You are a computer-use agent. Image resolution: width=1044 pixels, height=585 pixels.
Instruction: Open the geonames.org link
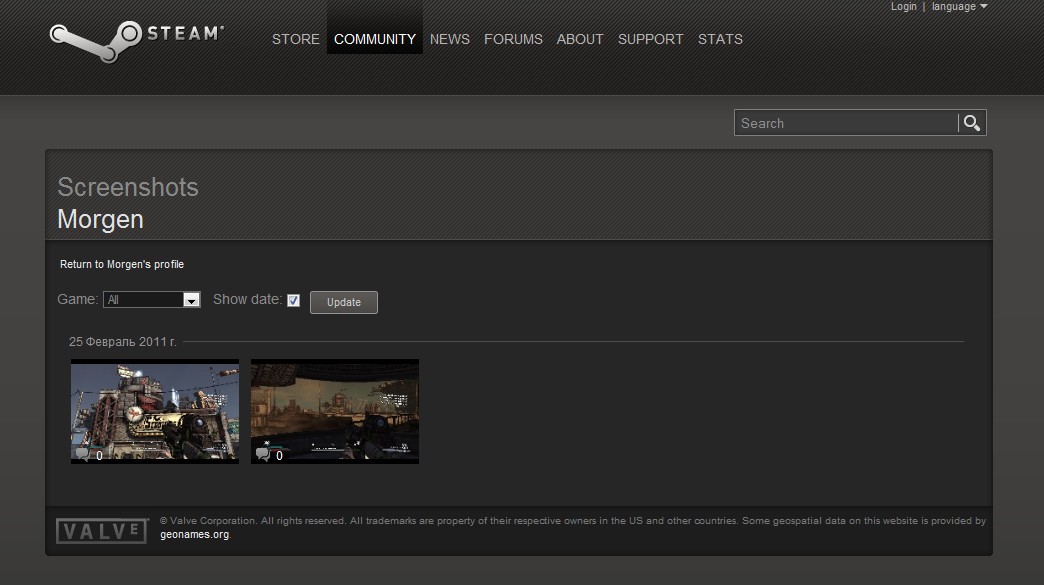coord(194,534)
